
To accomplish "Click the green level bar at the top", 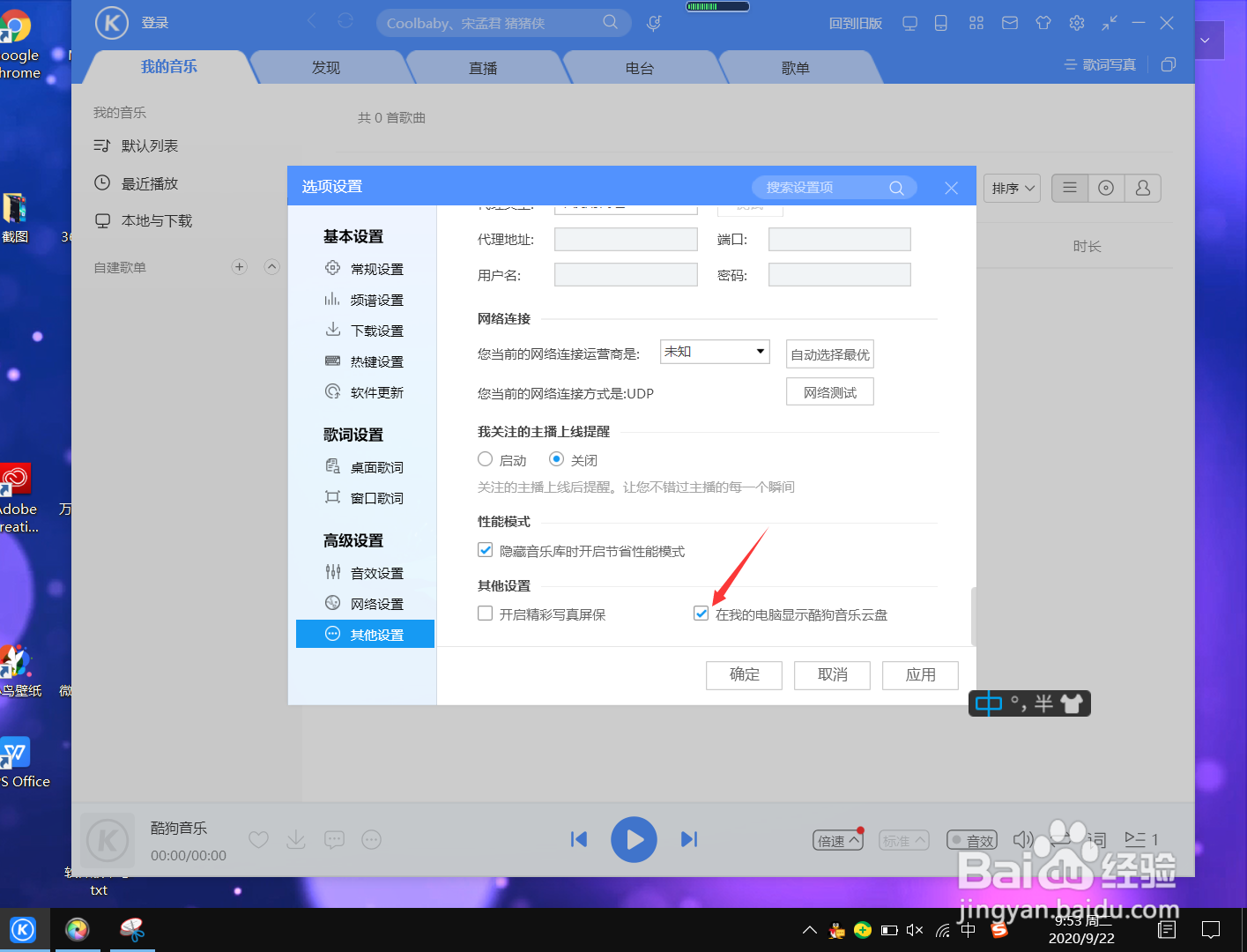I will point(716,6).
